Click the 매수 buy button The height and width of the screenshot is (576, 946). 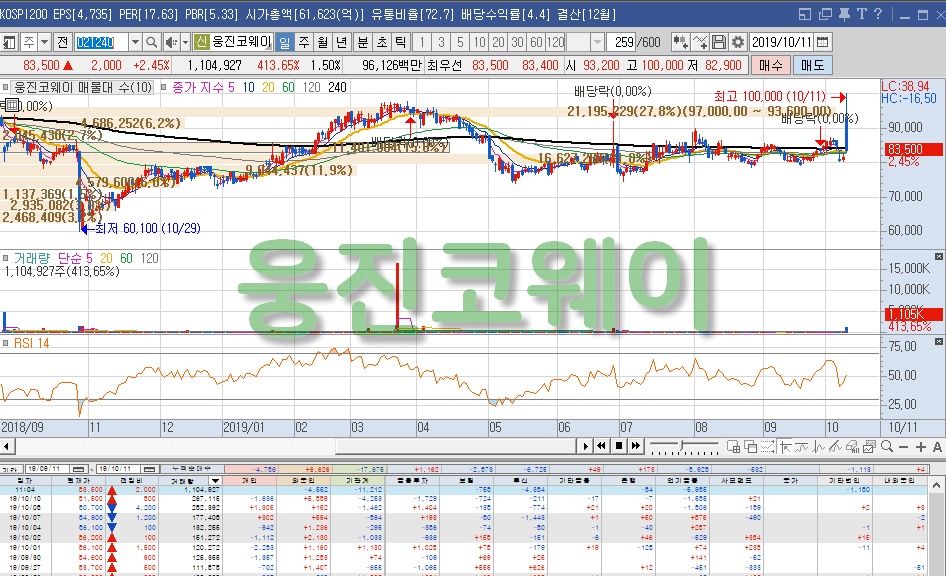point(770,65)
